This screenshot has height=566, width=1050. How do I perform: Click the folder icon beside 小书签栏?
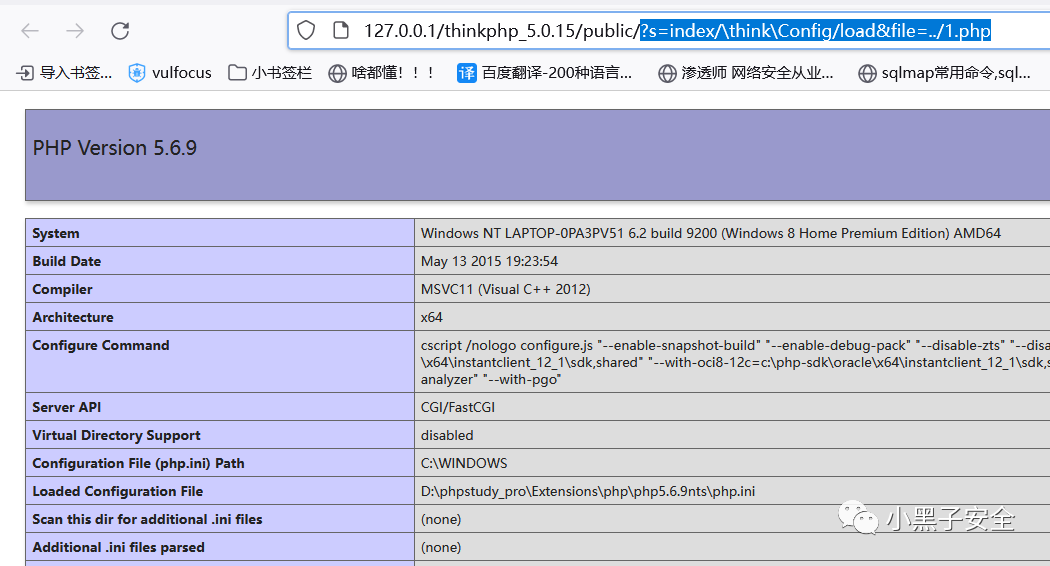click(237, 72)
